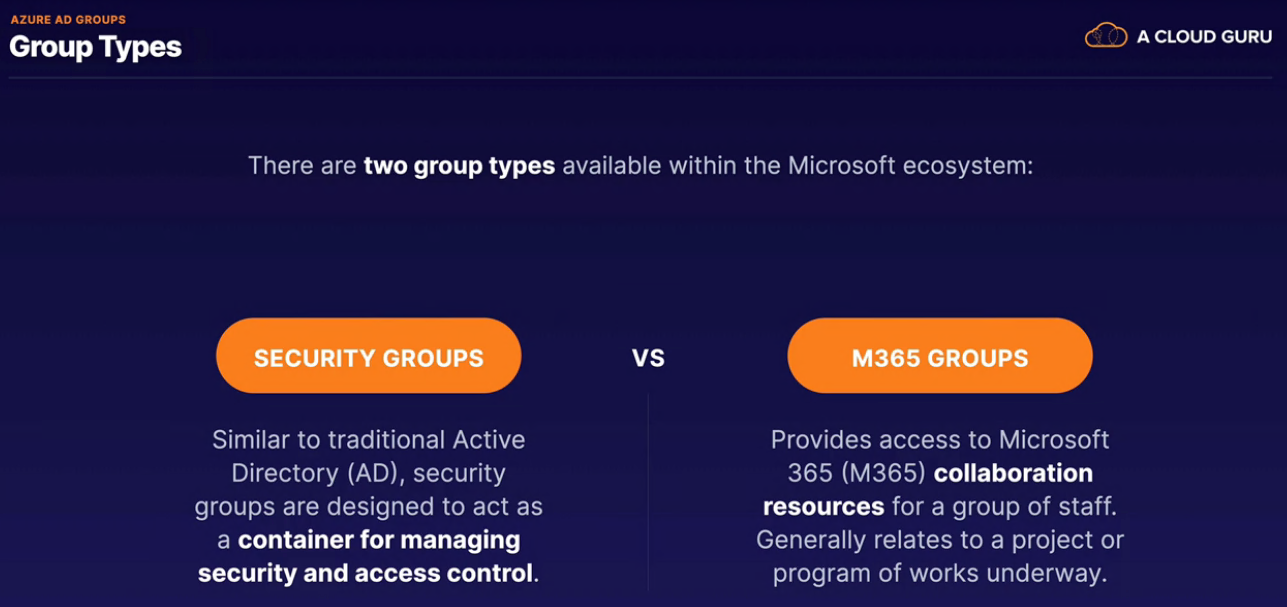Click the 'Generally relates to a project or' line
The height and width of the screenshot is (607, 1287).
(x=940, y=540)
